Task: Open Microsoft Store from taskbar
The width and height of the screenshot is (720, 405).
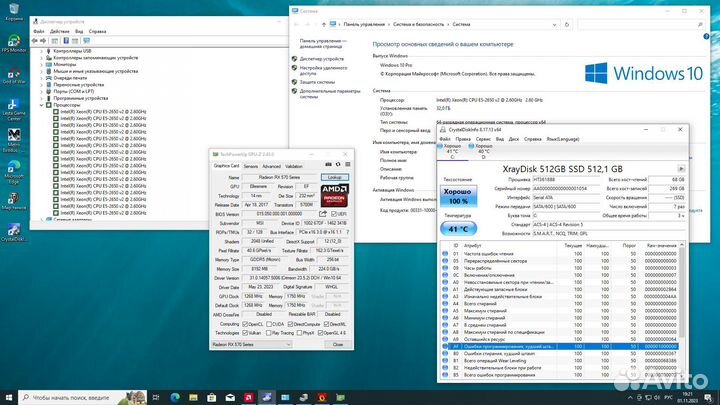Action: pyautogui.click(x=212, y=397)
